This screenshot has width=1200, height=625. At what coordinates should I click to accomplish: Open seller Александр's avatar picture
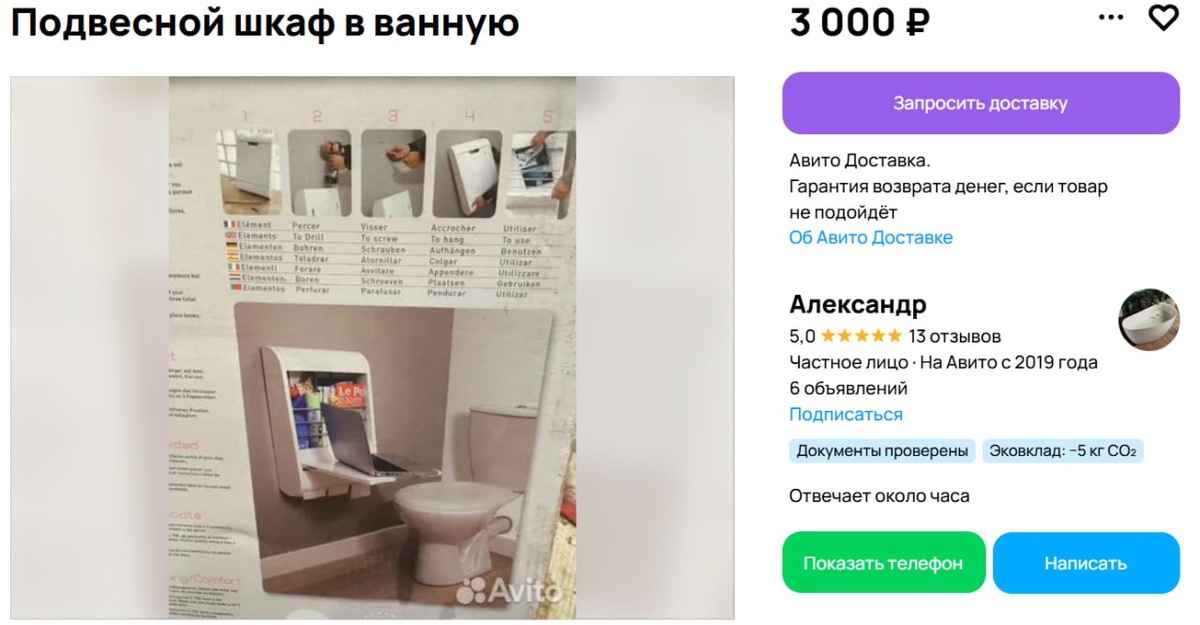tap(1149, 320)
